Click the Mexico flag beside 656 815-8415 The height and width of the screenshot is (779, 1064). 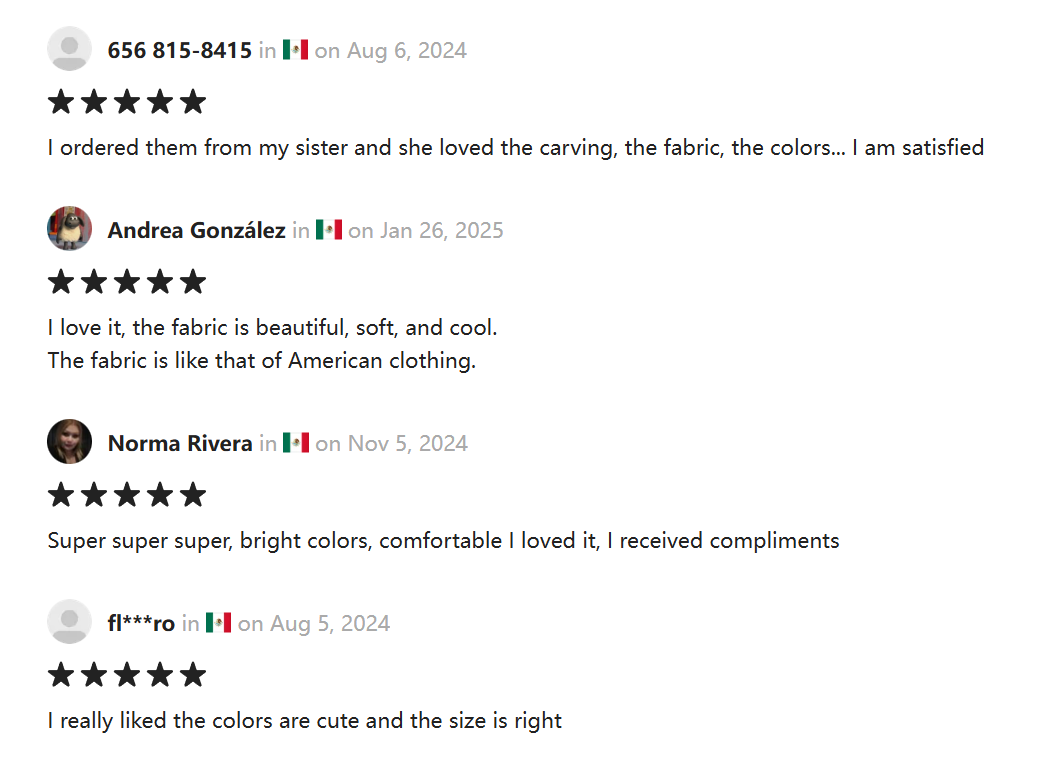(x=295, y=50)
